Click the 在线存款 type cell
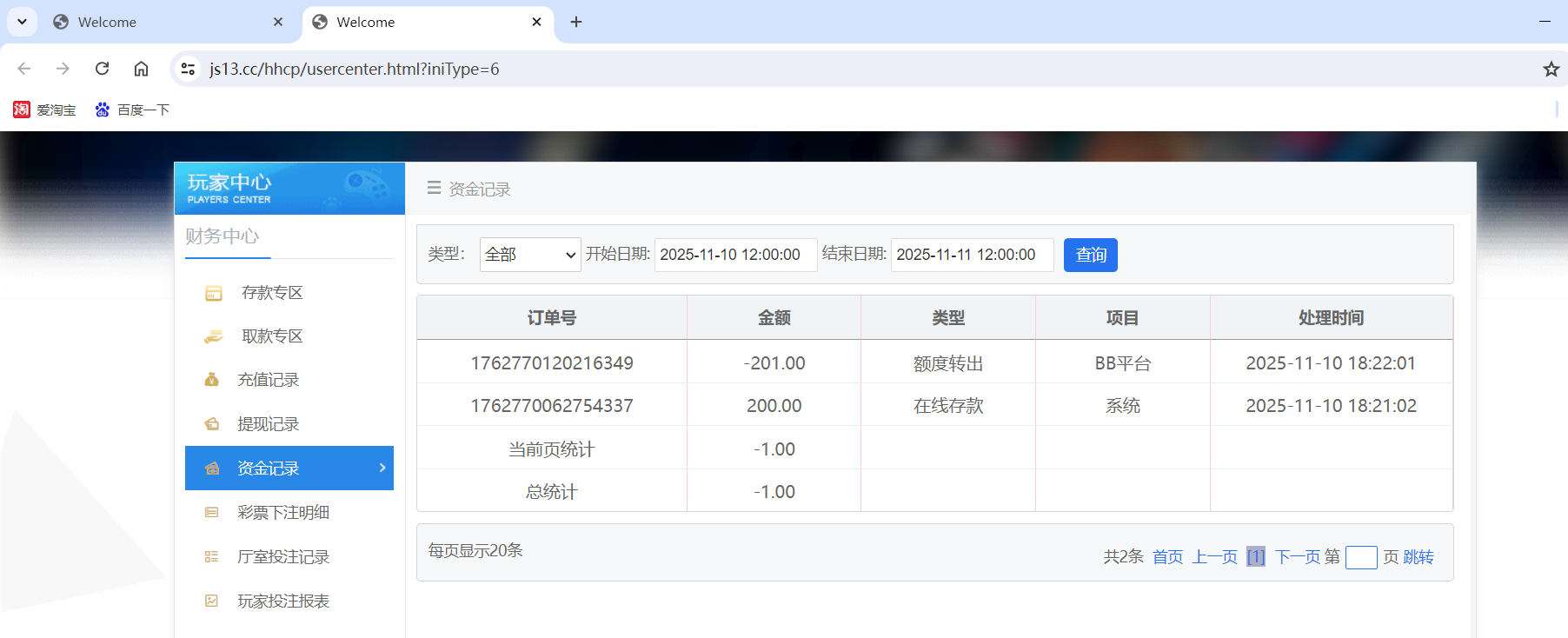Image resolution: width=1568 pixels, height=638 pixels. 948,406
